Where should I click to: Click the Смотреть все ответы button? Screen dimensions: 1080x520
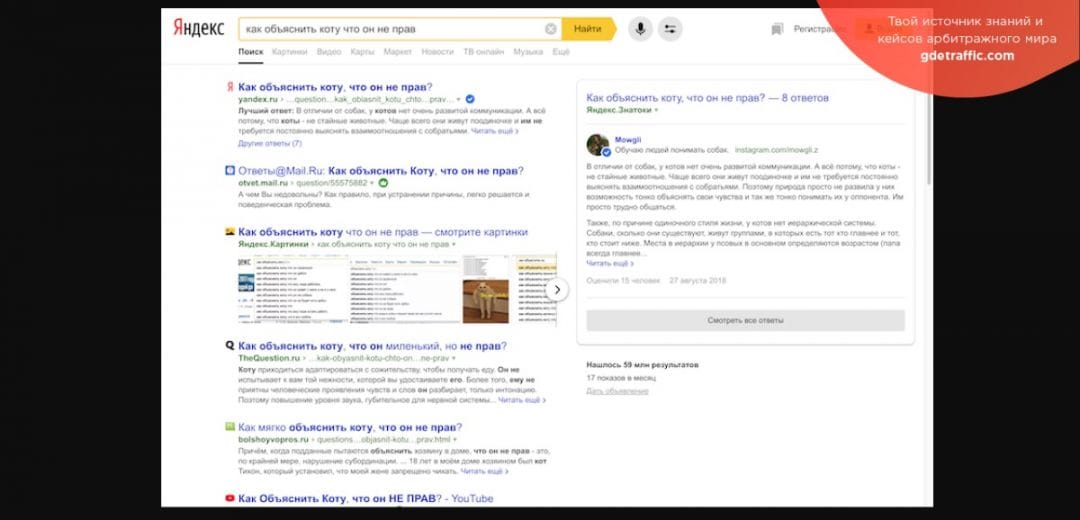click(x=745, y=320)
